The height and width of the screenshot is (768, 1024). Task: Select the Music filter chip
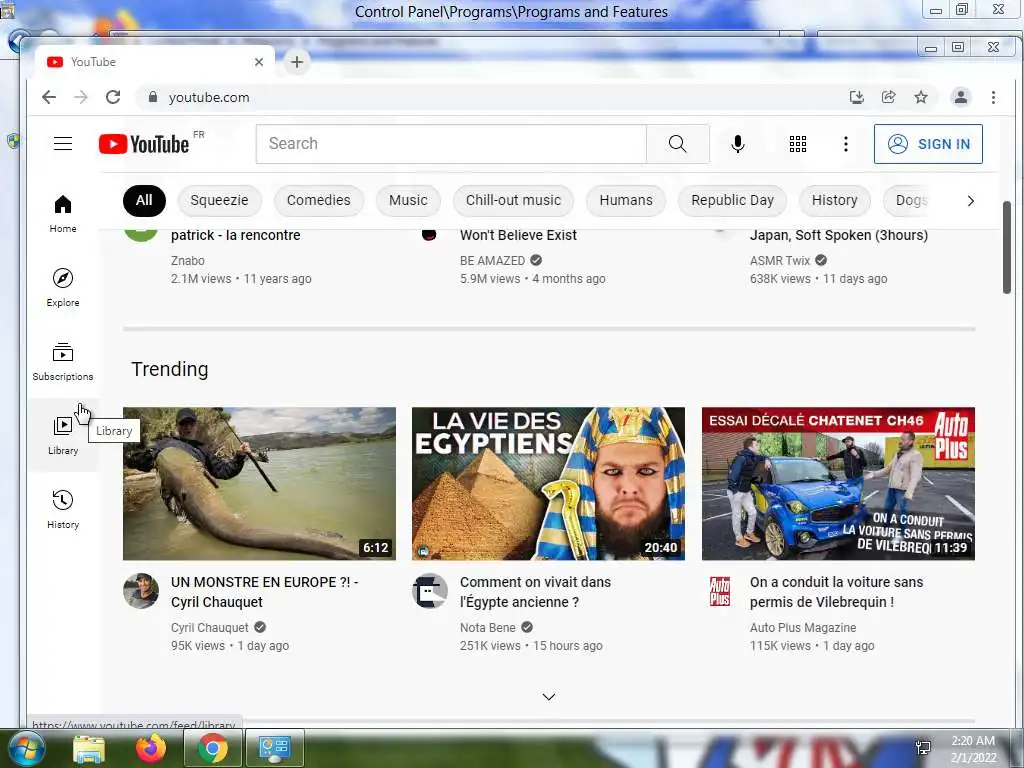pos(408,200)
